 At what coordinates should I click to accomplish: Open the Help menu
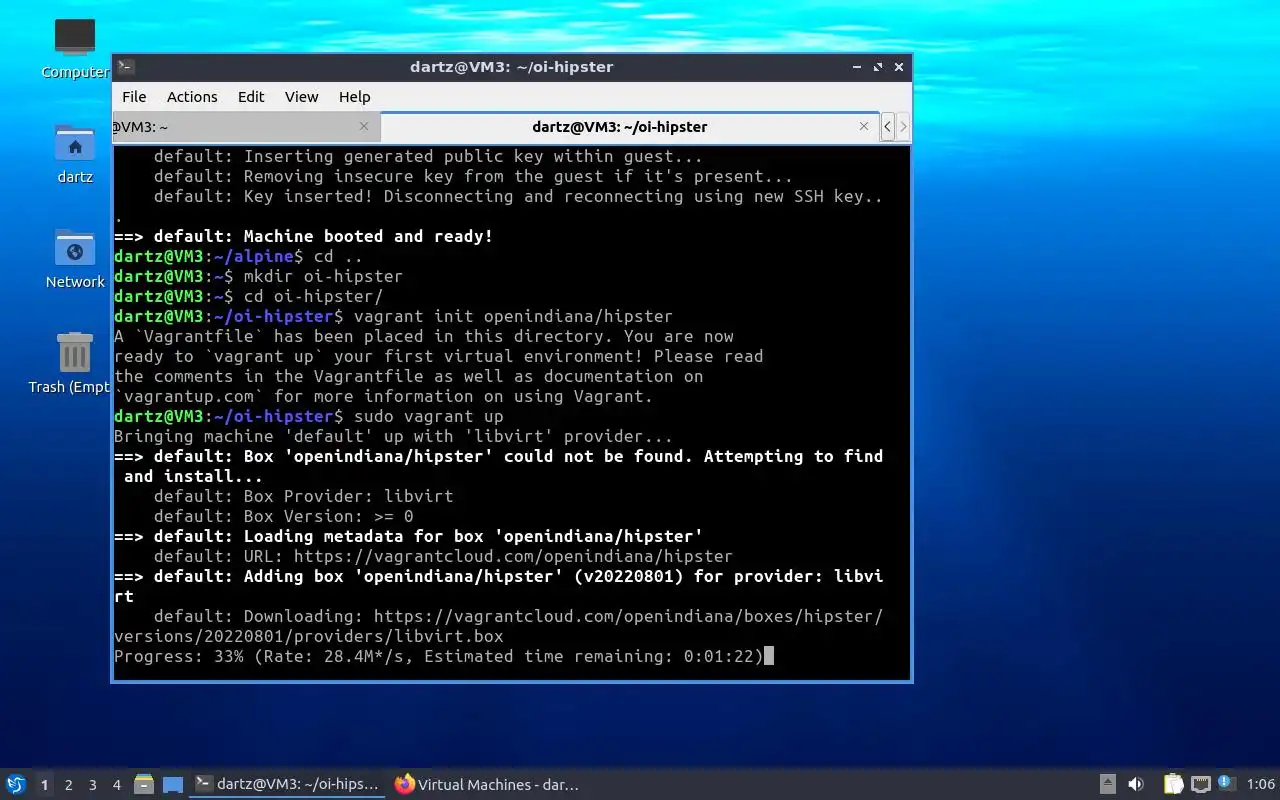click(x=354, y=97)
